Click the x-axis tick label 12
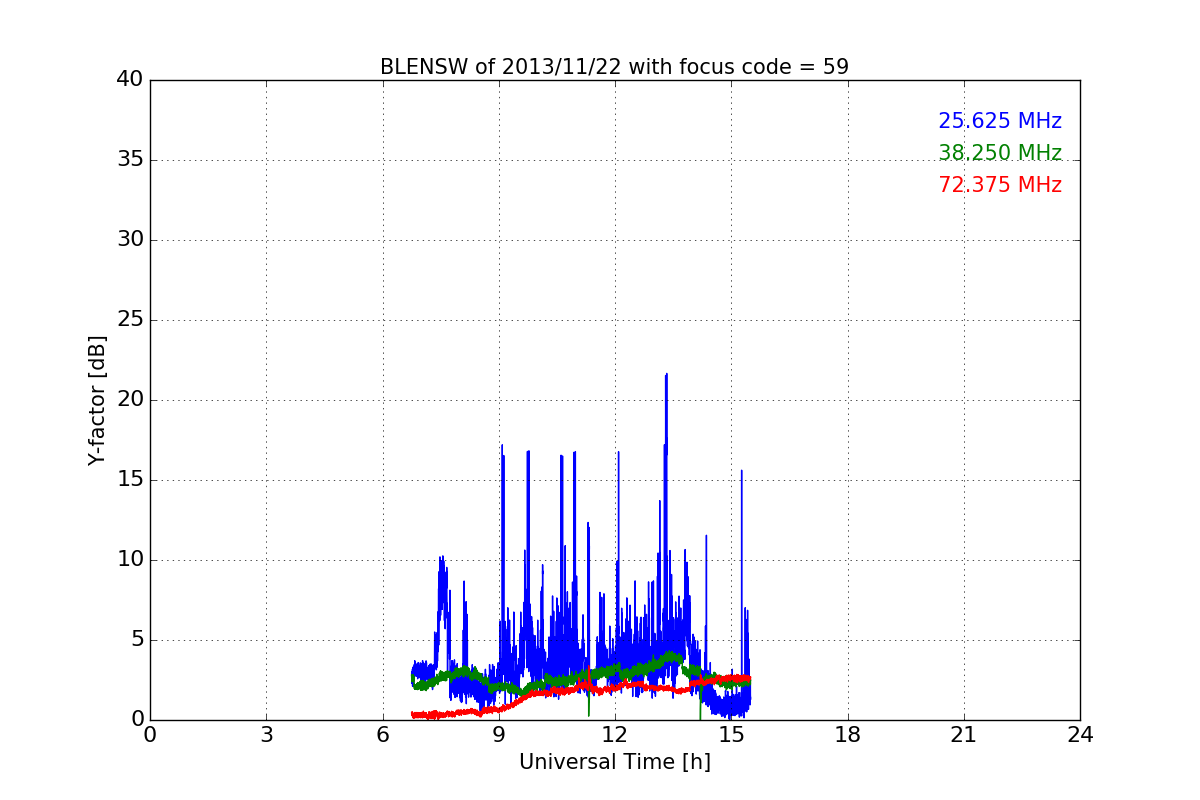1200x800 pixels. point(615,735)
